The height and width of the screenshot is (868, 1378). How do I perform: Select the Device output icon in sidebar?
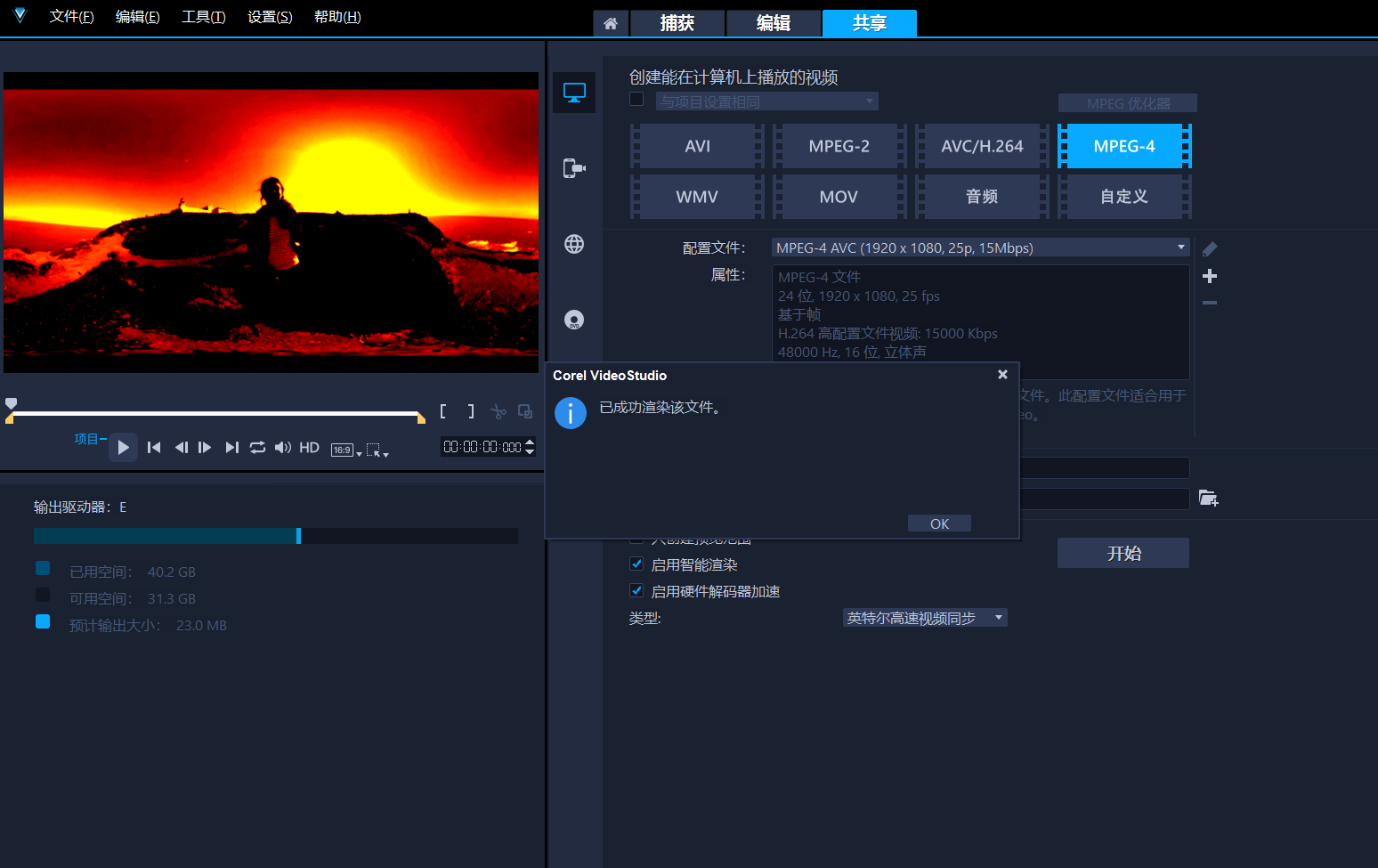(x=574, y=168)
